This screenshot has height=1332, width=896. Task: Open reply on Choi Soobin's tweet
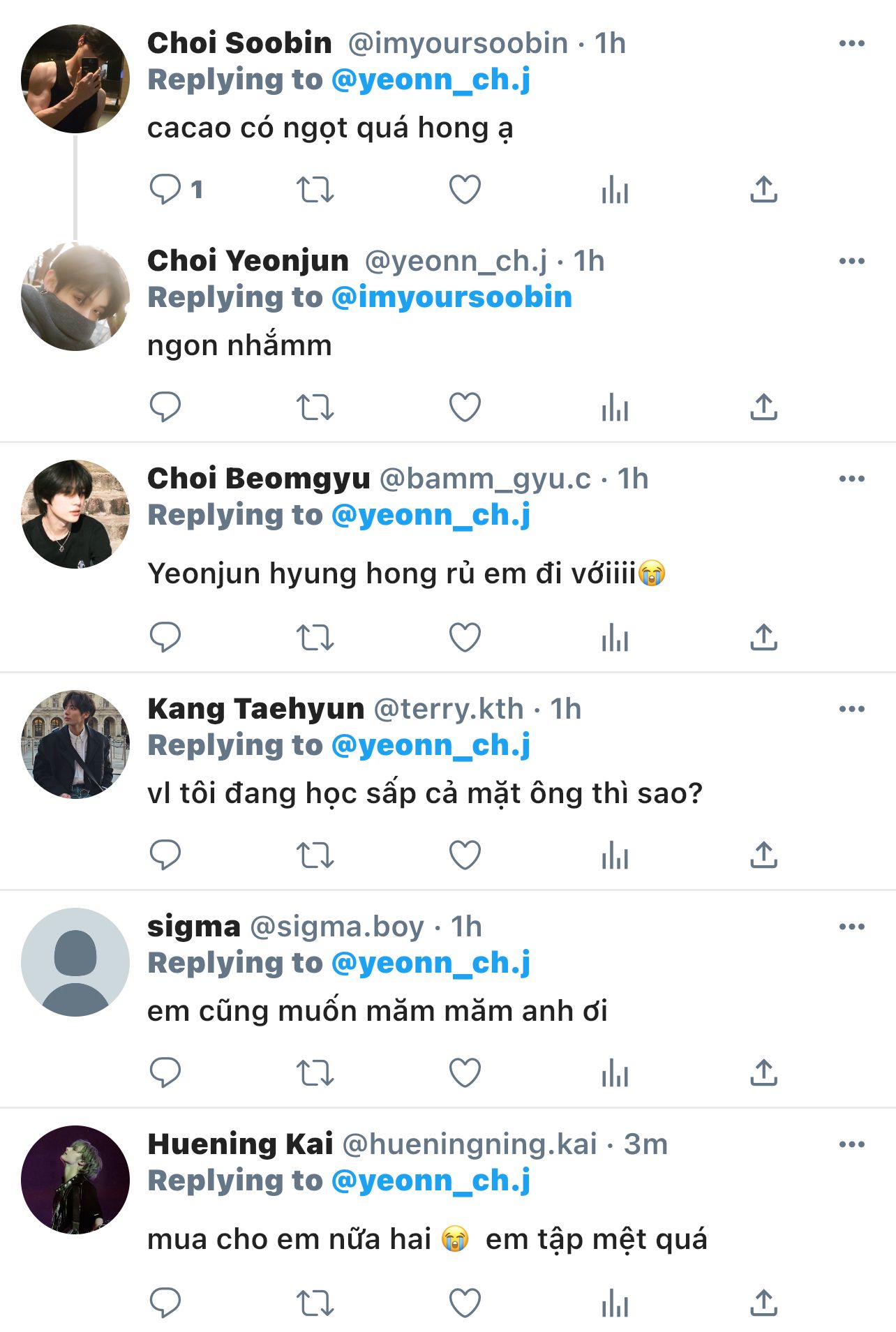coord(165,189)
